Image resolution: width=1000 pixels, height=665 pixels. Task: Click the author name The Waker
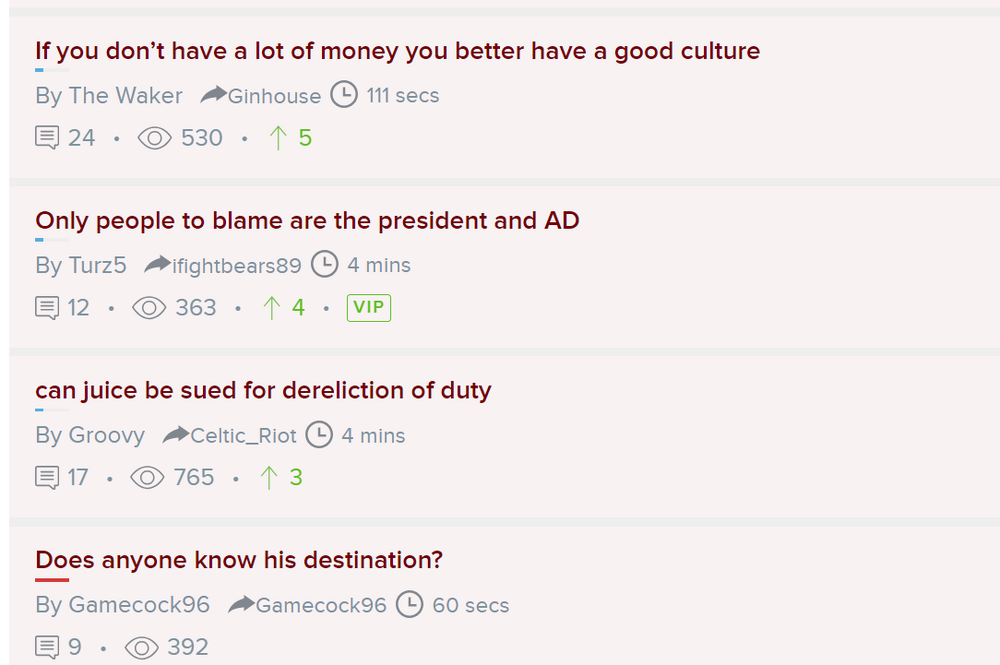(128, 95)
